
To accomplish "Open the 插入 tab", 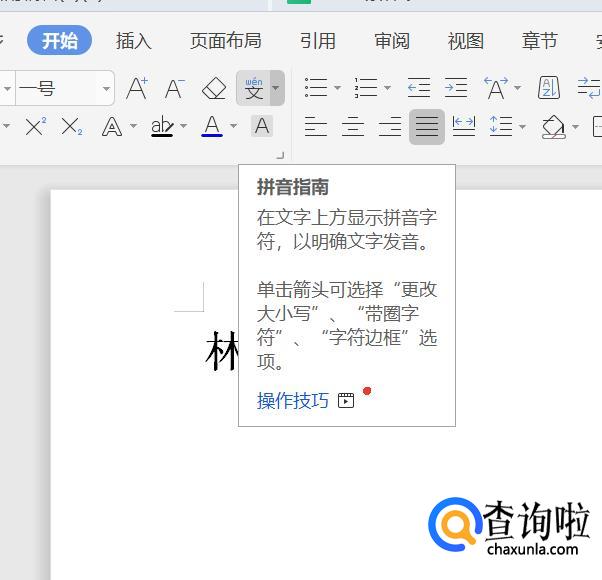I will point(134,41).
